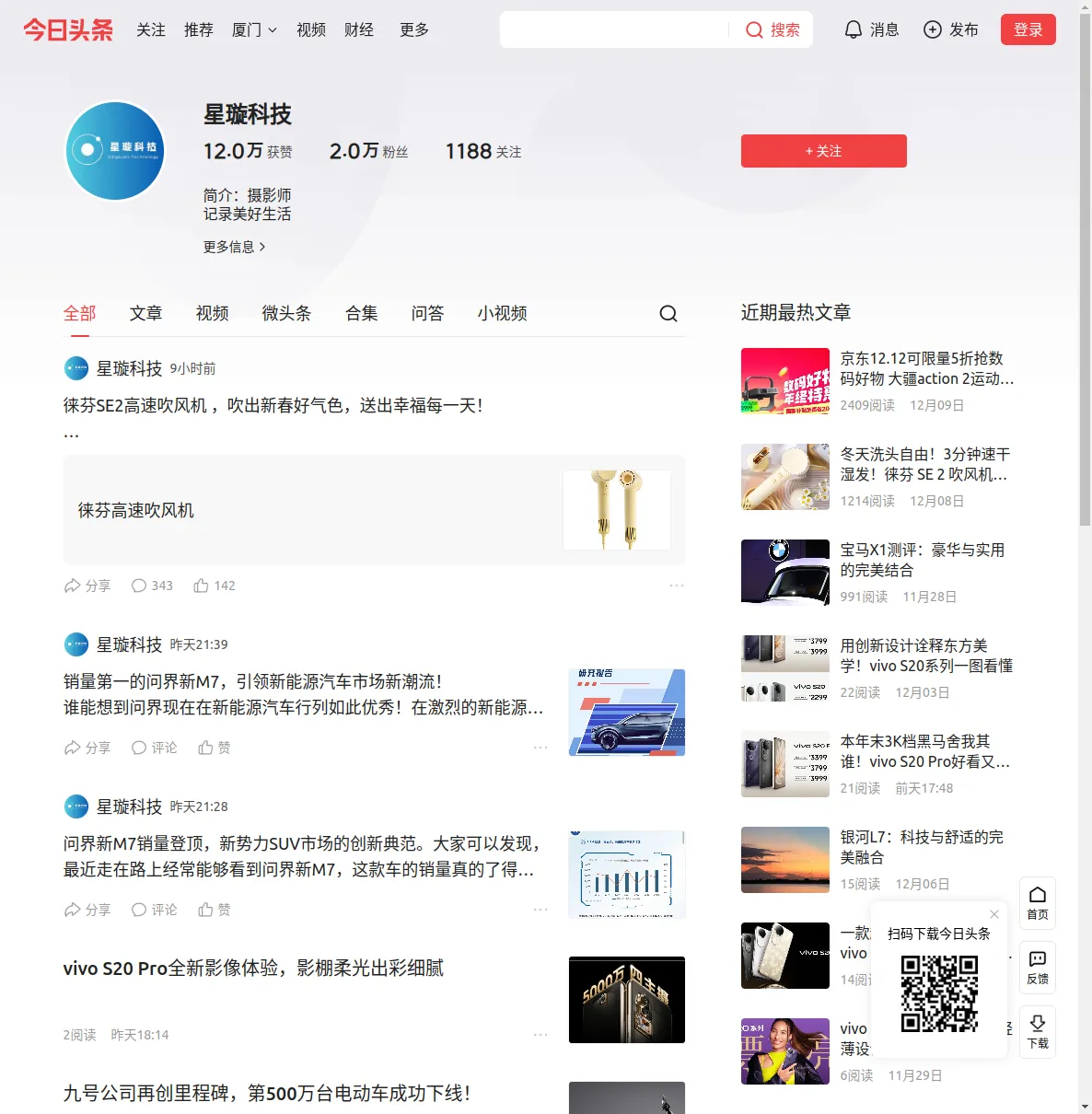Screen dimensions: 1092x1114
Task: Open article vivo S20 Pro全新影像体验
Action: point(253,968)
